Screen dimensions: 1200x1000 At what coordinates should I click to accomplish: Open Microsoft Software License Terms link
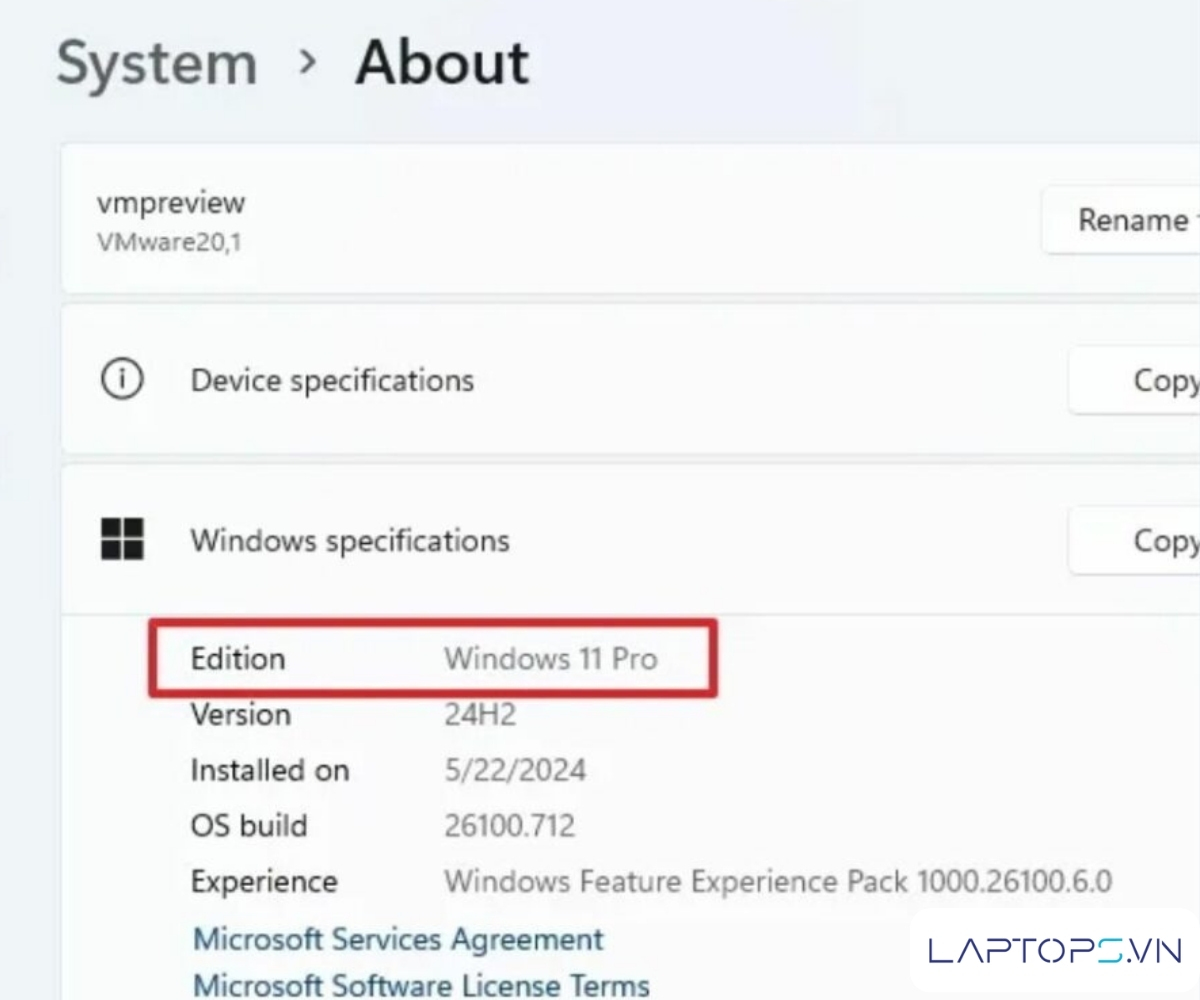(x=421, y=985)
